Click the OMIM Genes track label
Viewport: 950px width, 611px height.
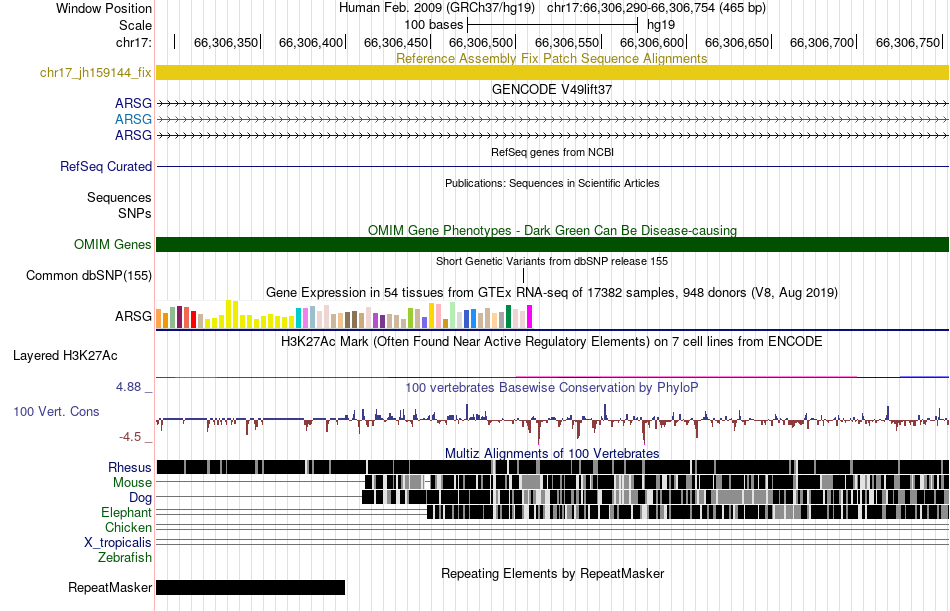coord(112,244)
